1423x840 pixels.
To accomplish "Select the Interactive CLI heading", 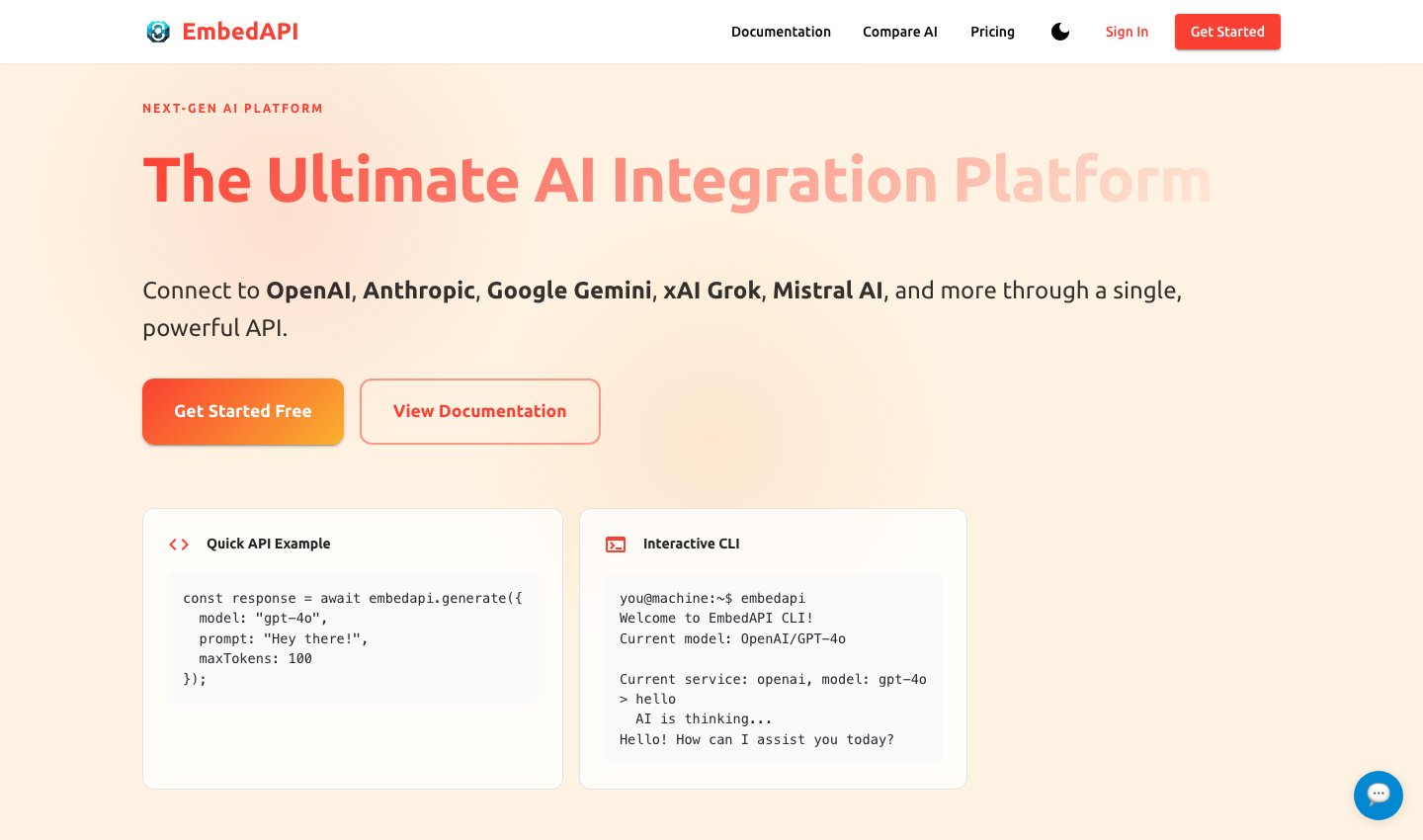I will pos(691,544).
